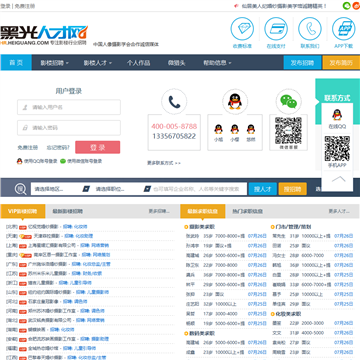Open job seeker row 35岁 7000-8000+提
This screenshot has width=360, height=360.
click(x=227, y=236)
